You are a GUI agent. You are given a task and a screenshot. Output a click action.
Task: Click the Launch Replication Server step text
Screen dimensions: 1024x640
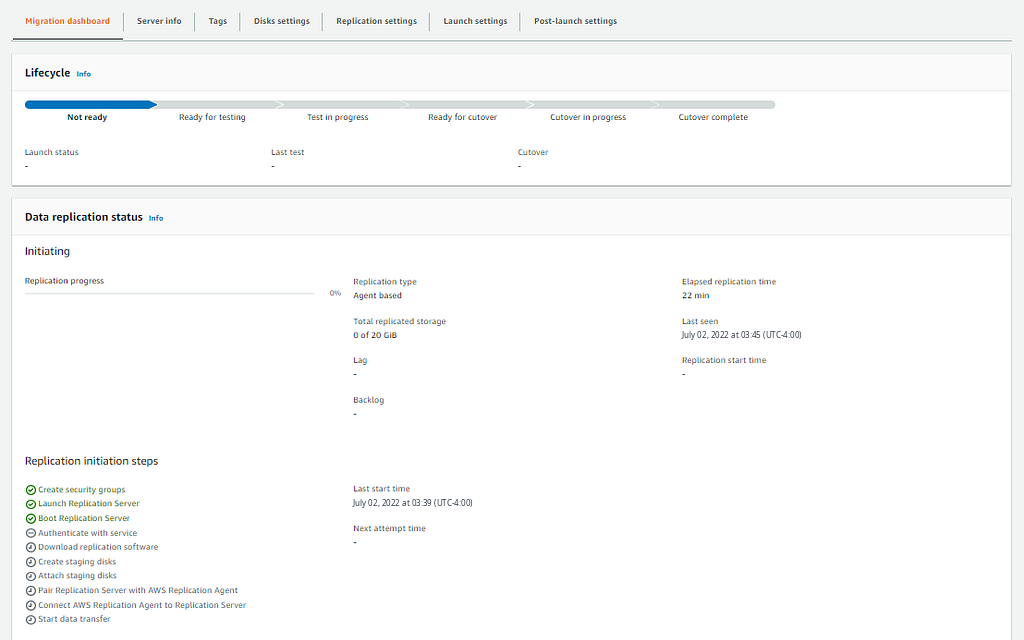point(89,504)
